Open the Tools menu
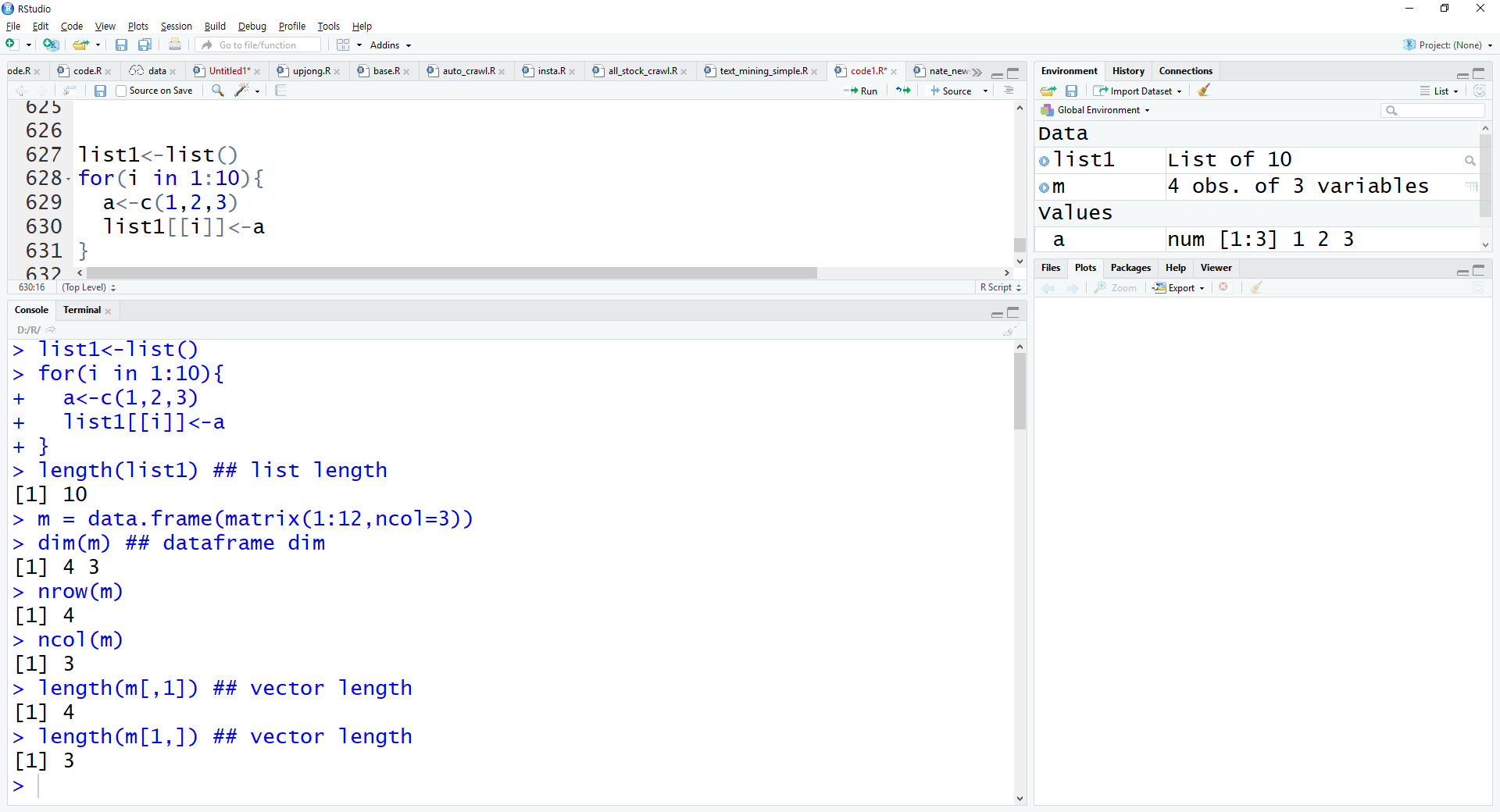1500x812 pixels. point(328,27)
